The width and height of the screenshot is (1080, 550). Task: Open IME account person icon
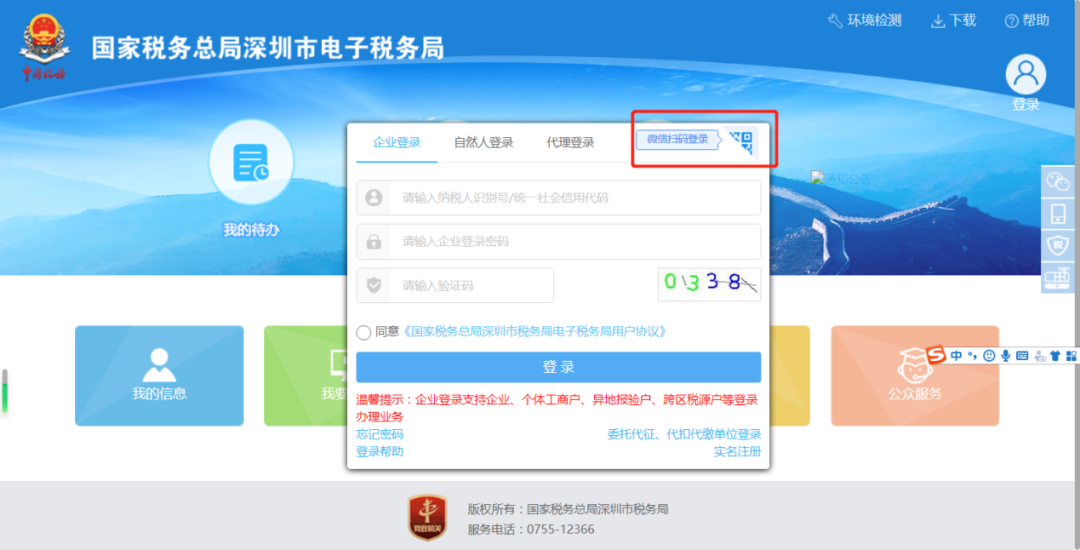pos(1039,356)
